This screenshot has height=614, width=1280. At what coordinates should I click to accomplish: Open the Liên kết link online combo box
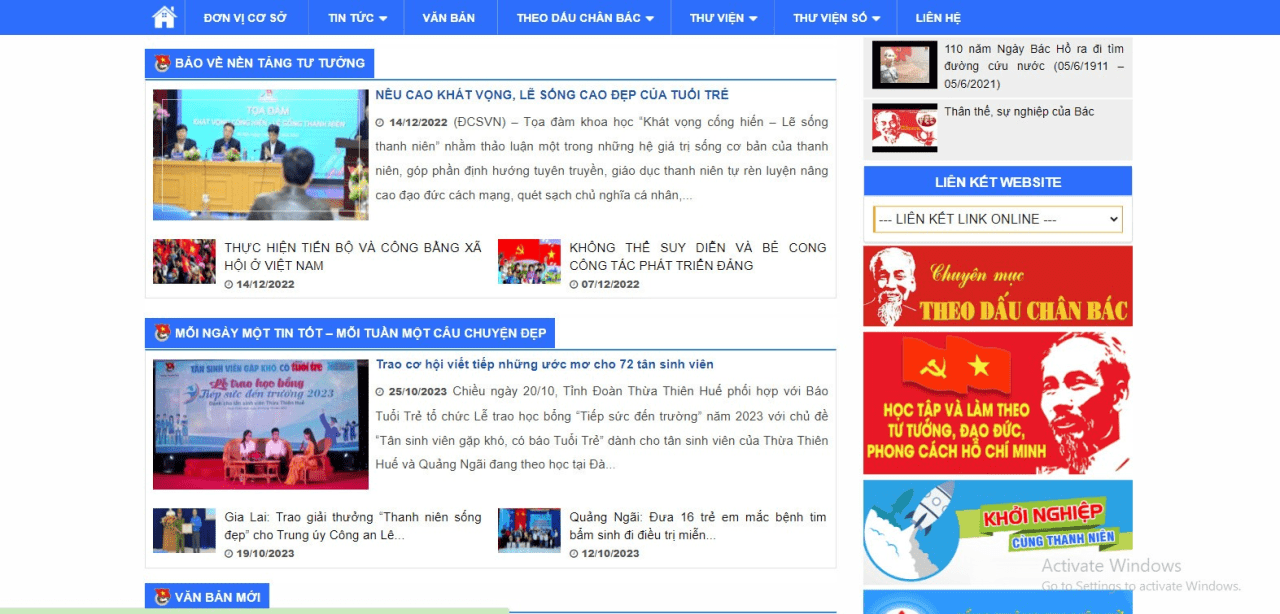click(x=997, y=219)
